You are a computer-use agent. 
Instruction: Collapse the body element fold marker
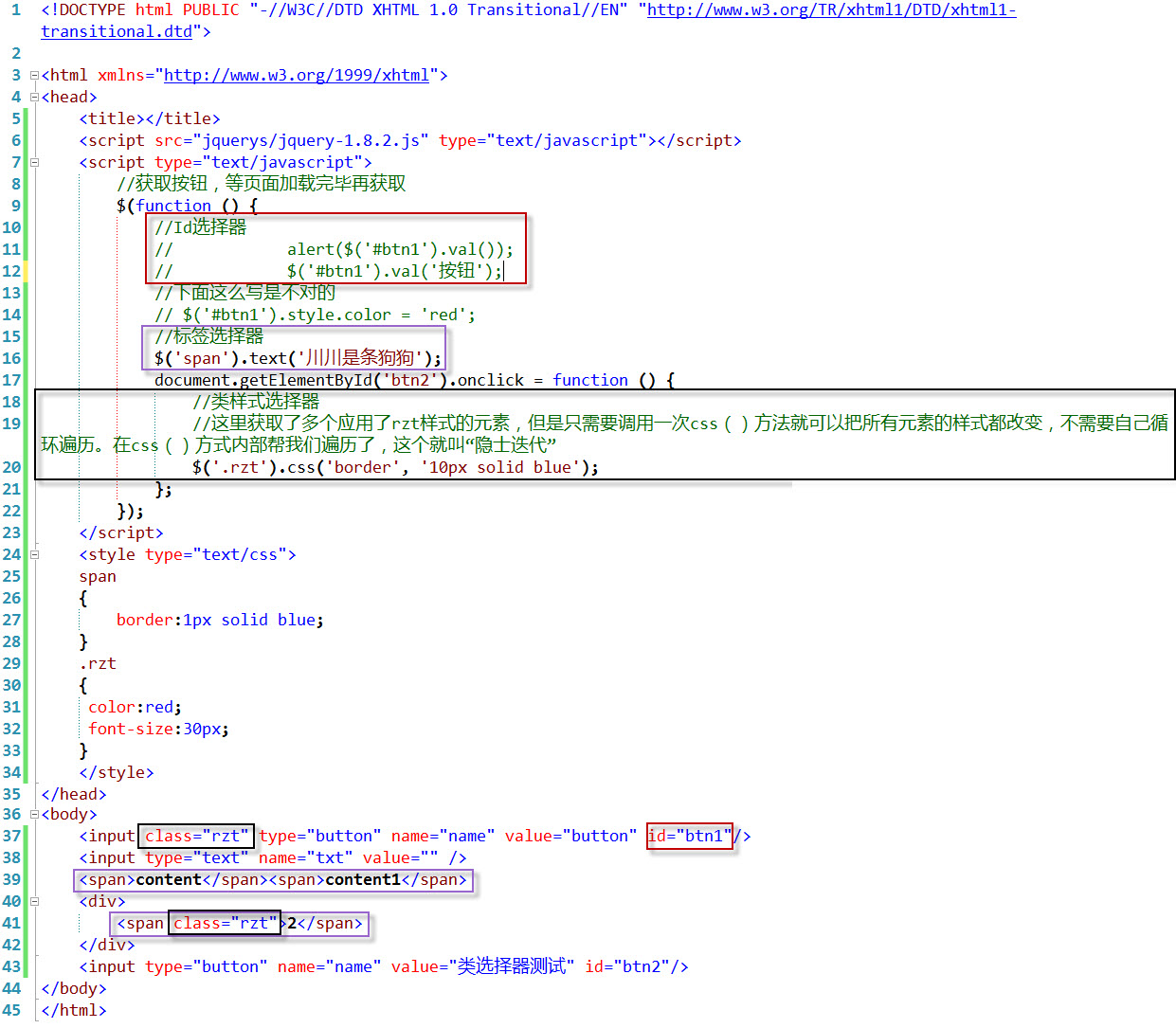pyautogui.click(x=34, y=814)
